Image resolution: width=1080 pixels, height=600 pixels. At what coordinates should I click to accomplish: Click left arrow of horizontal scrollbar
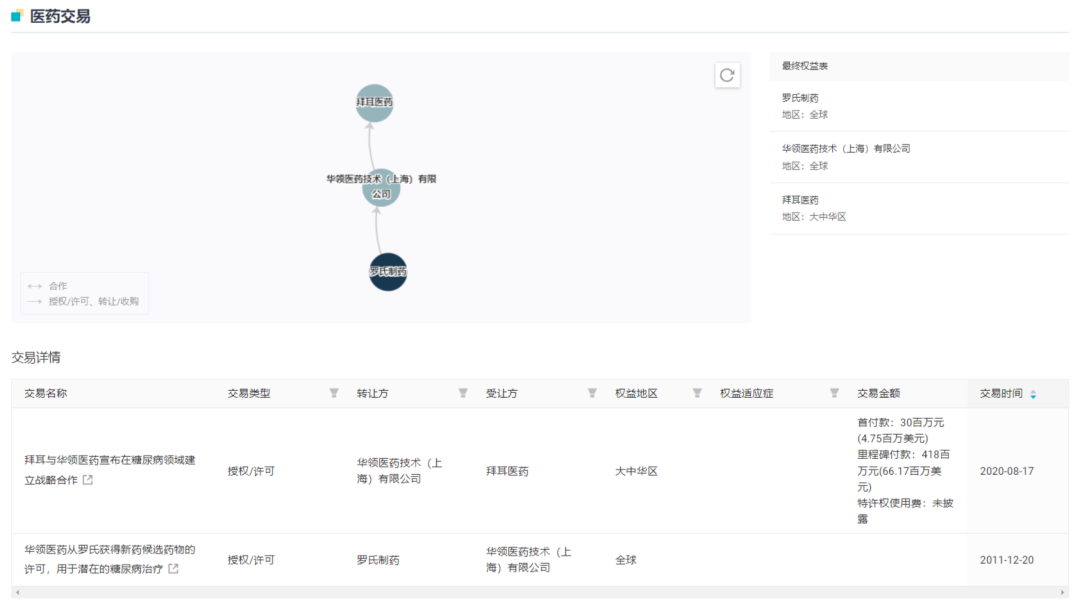pyautogui.click(x=17, y=592)
